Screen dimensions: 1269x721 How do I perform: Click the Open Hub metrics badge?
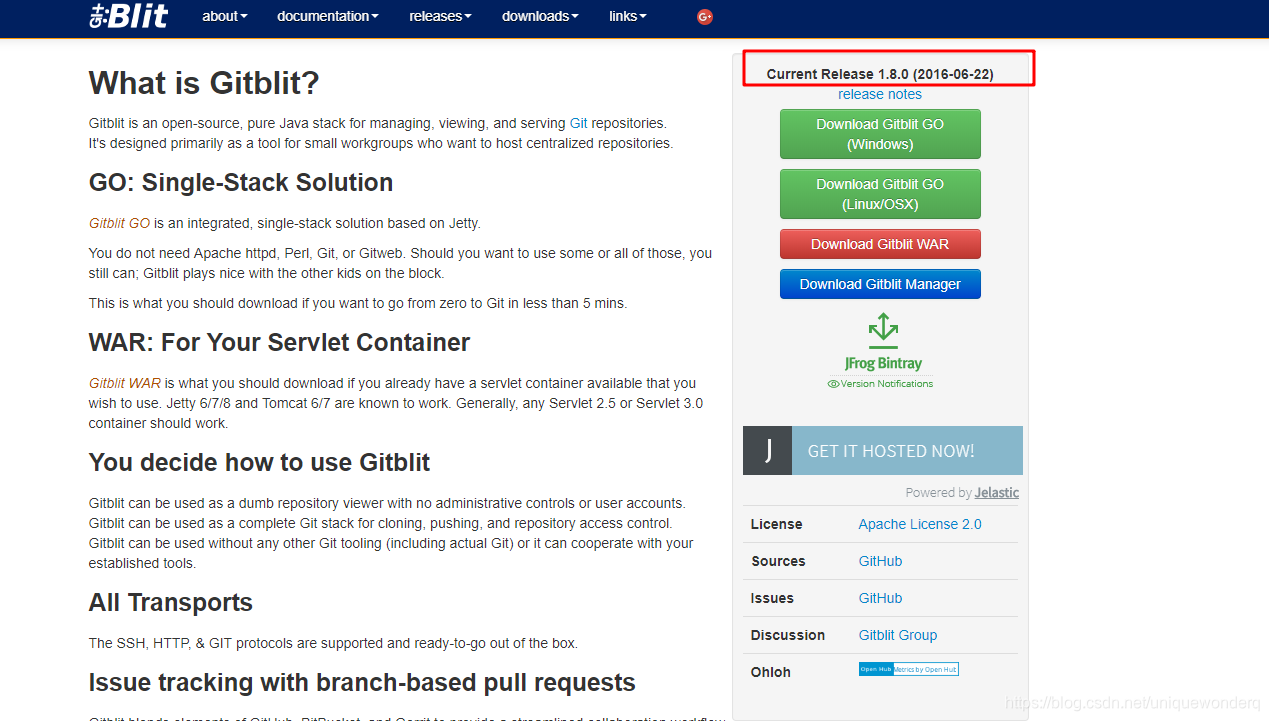pyautogui.click(x=908, y=669)
